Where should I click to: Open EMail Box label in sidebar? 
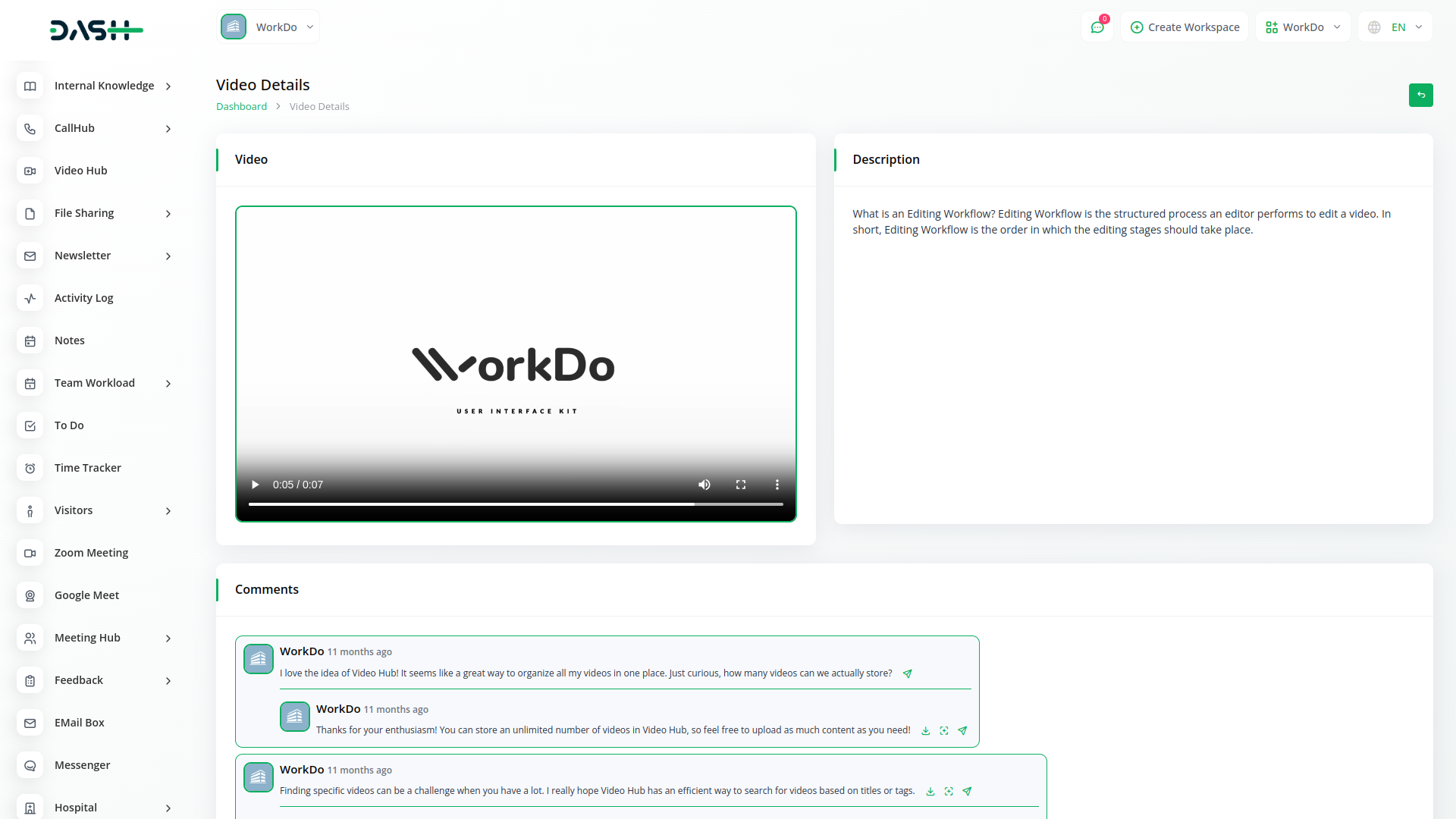point(80,723)
